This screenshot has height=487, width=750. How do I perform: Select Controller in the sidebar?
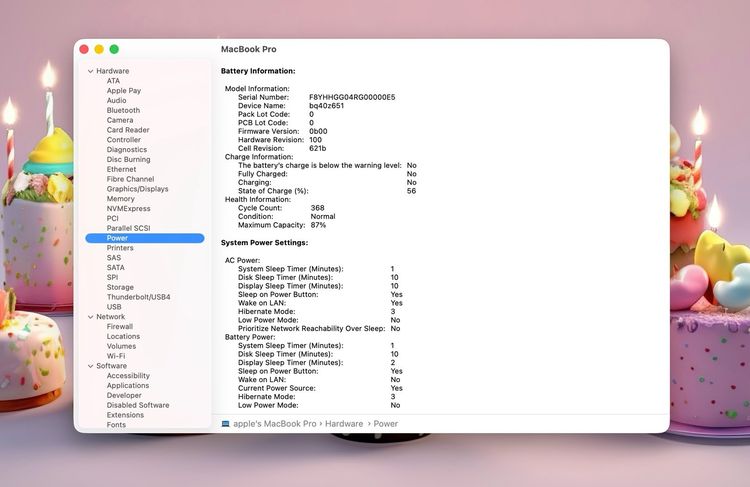(124, 140)
